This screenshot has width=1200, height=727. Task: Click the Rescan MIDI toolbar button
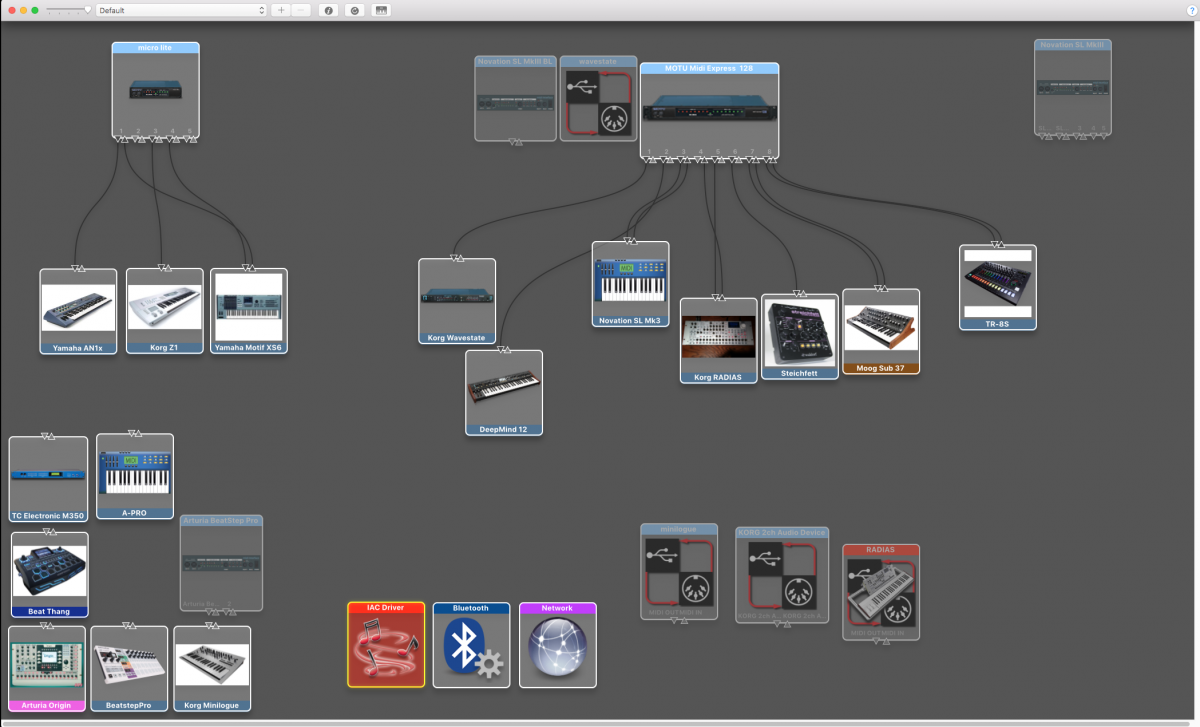coord(354,10)
